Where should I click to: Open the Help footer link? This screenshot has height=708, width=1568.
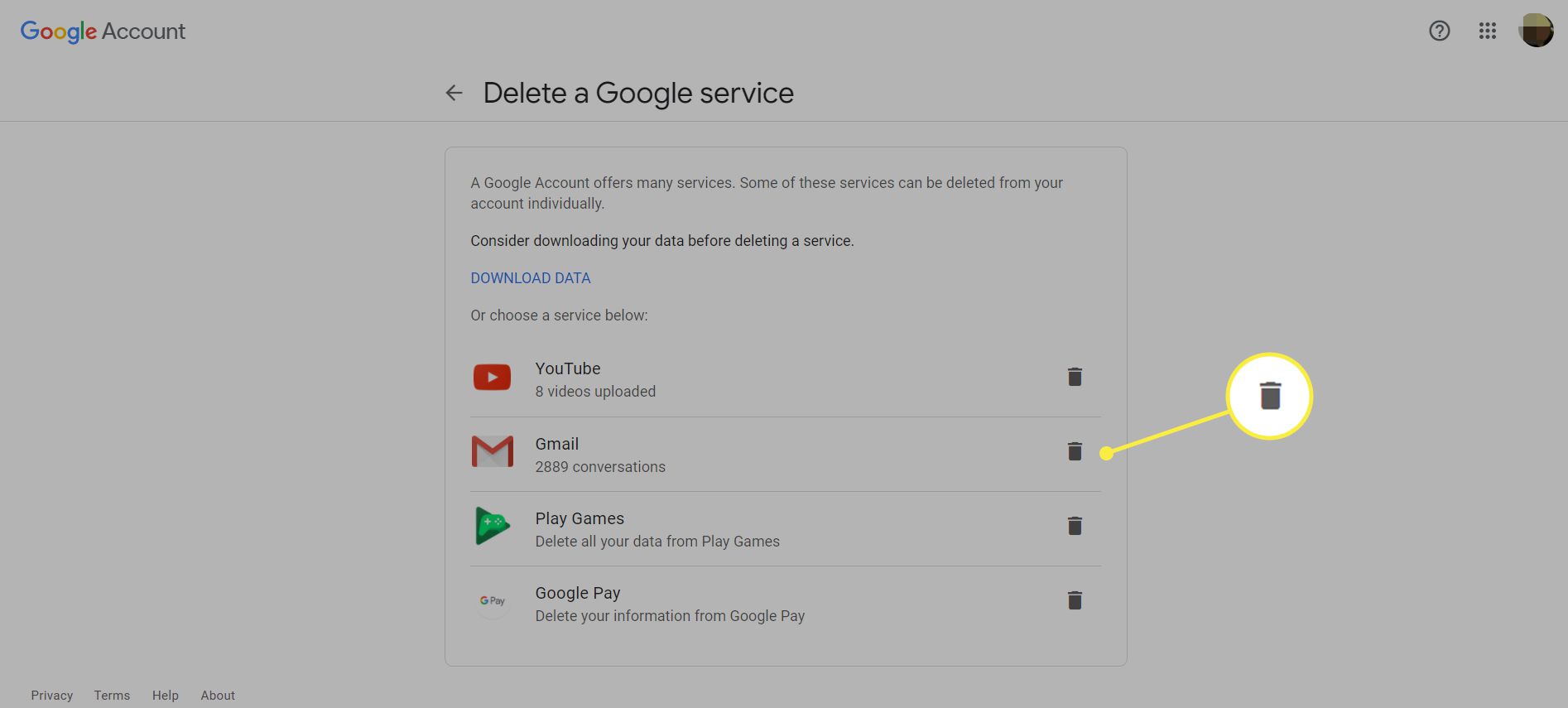(x=166, y=696)
